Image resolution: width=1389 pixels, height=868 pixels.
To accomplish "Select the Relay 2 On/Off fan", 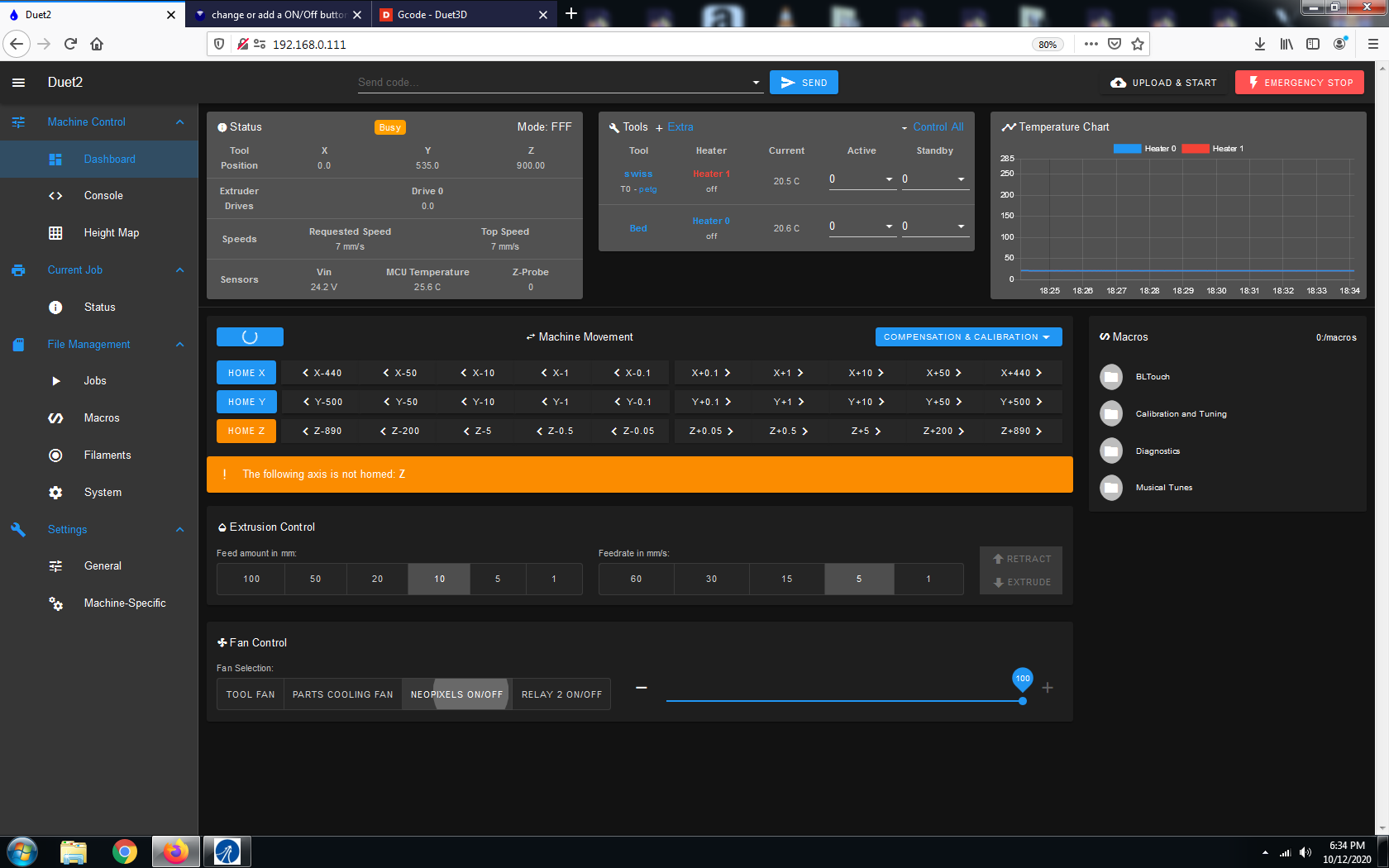I will [x=561, y=694].
